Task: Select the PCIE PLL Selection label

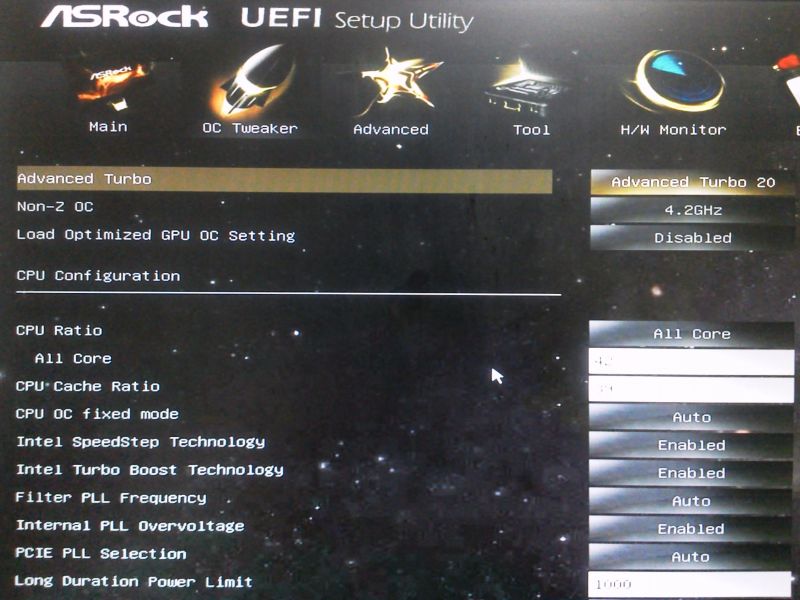Action: click(x=101, y=554)
